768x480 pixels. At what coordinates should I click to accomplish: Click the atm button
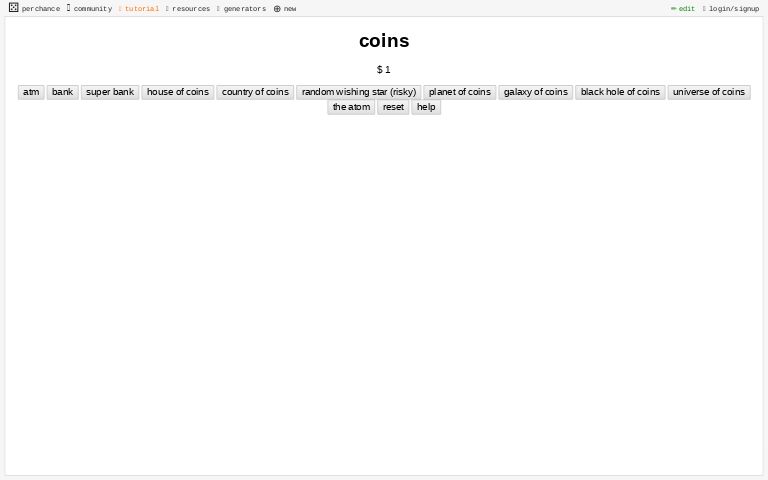point(31,92)
